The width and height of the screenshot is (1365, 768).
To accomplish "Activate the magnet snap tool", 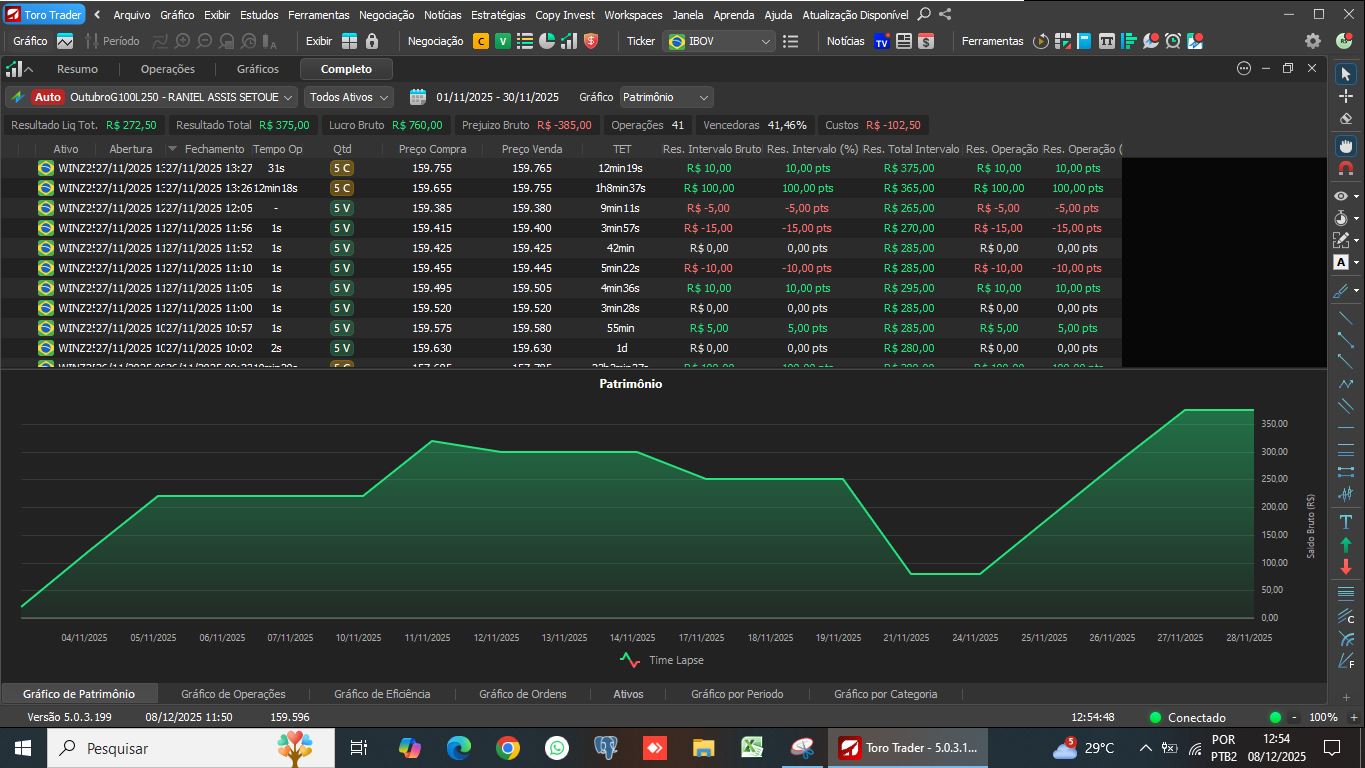I will (1345, 168).
